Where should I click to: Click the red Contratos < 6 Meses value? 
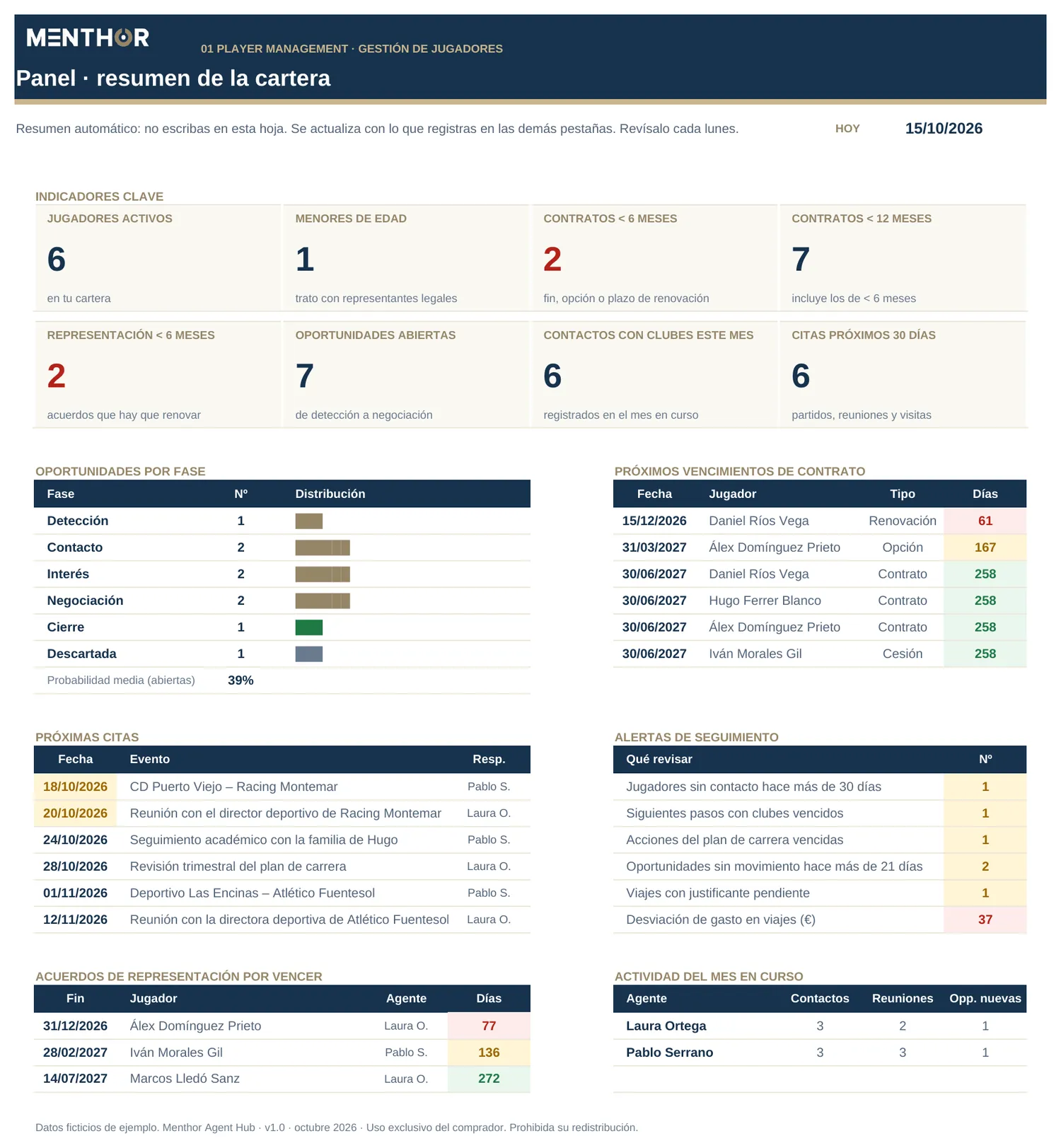tap(552, 260)
